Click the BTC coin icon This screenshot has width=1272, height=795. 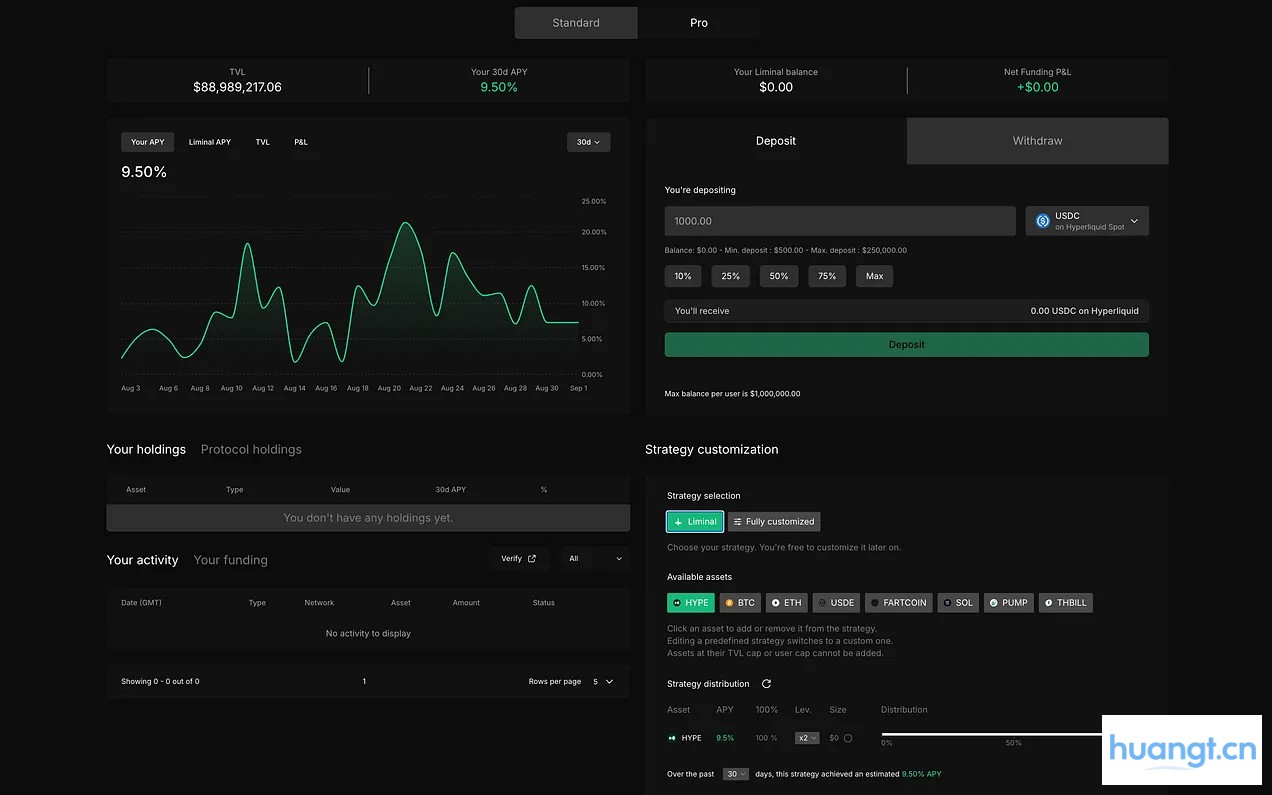coord(729,603)
